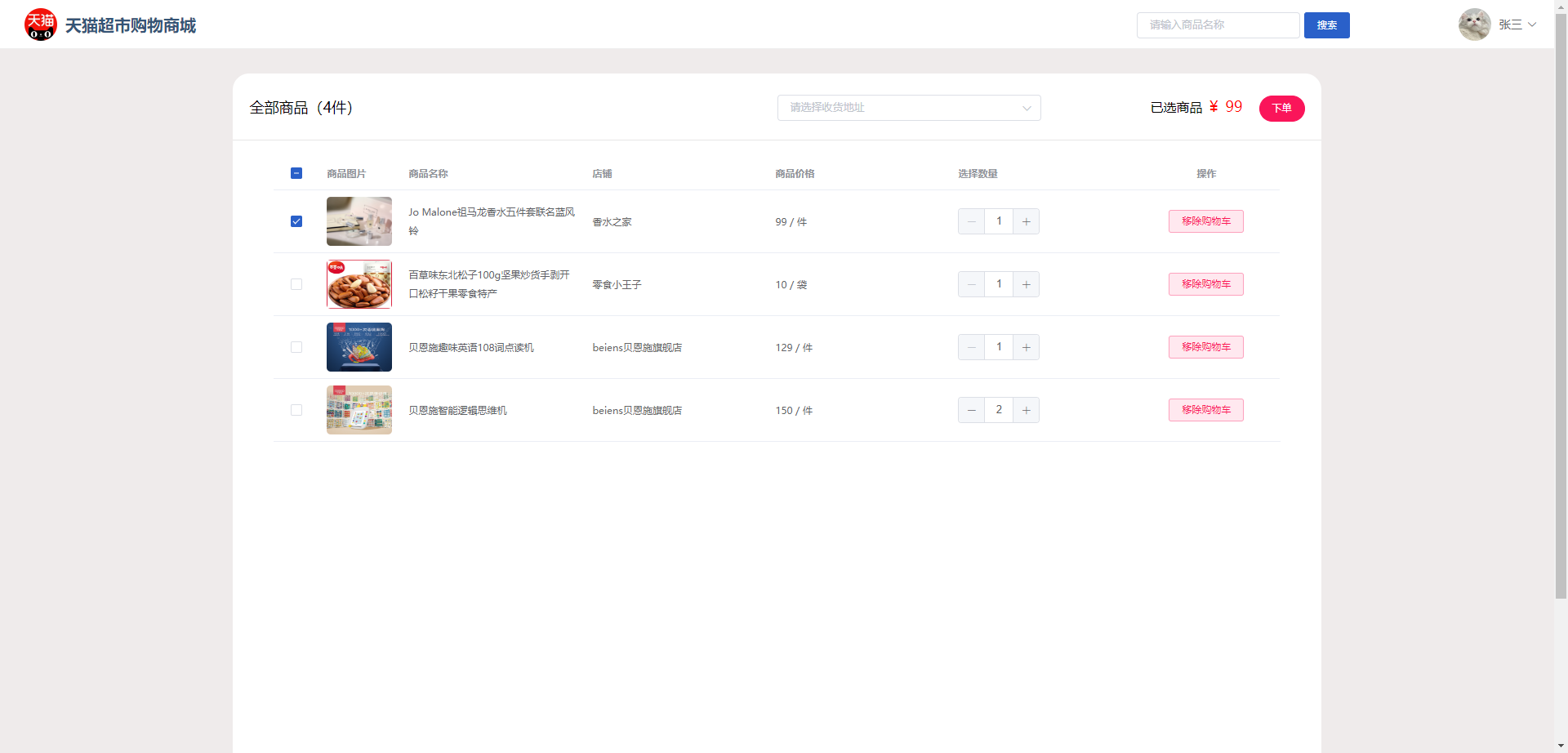Expand the 张三 user menu arrow

1532,25
